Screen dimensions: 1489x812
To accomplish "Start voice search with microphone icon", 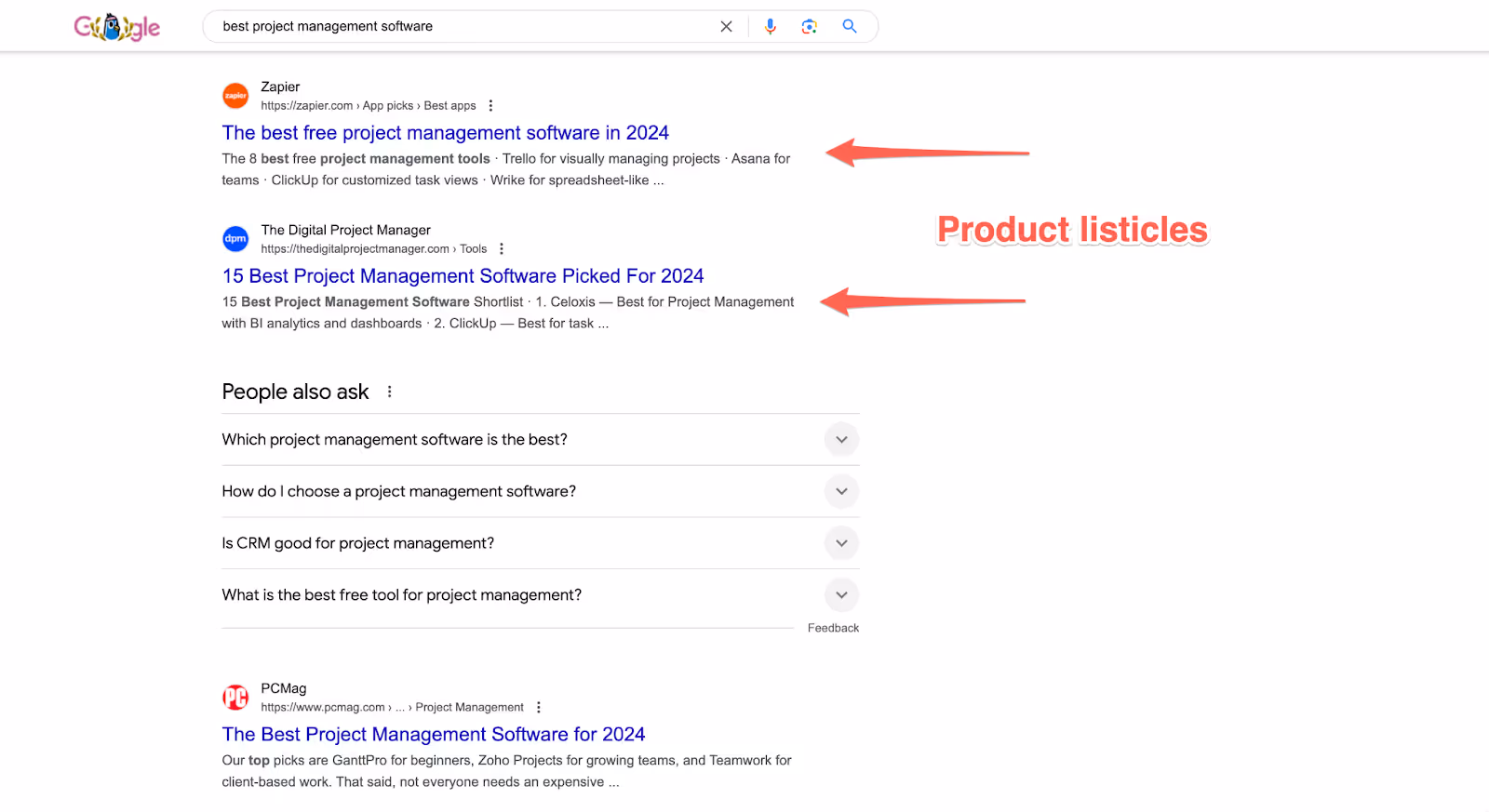I will click(x=770, y=27).
